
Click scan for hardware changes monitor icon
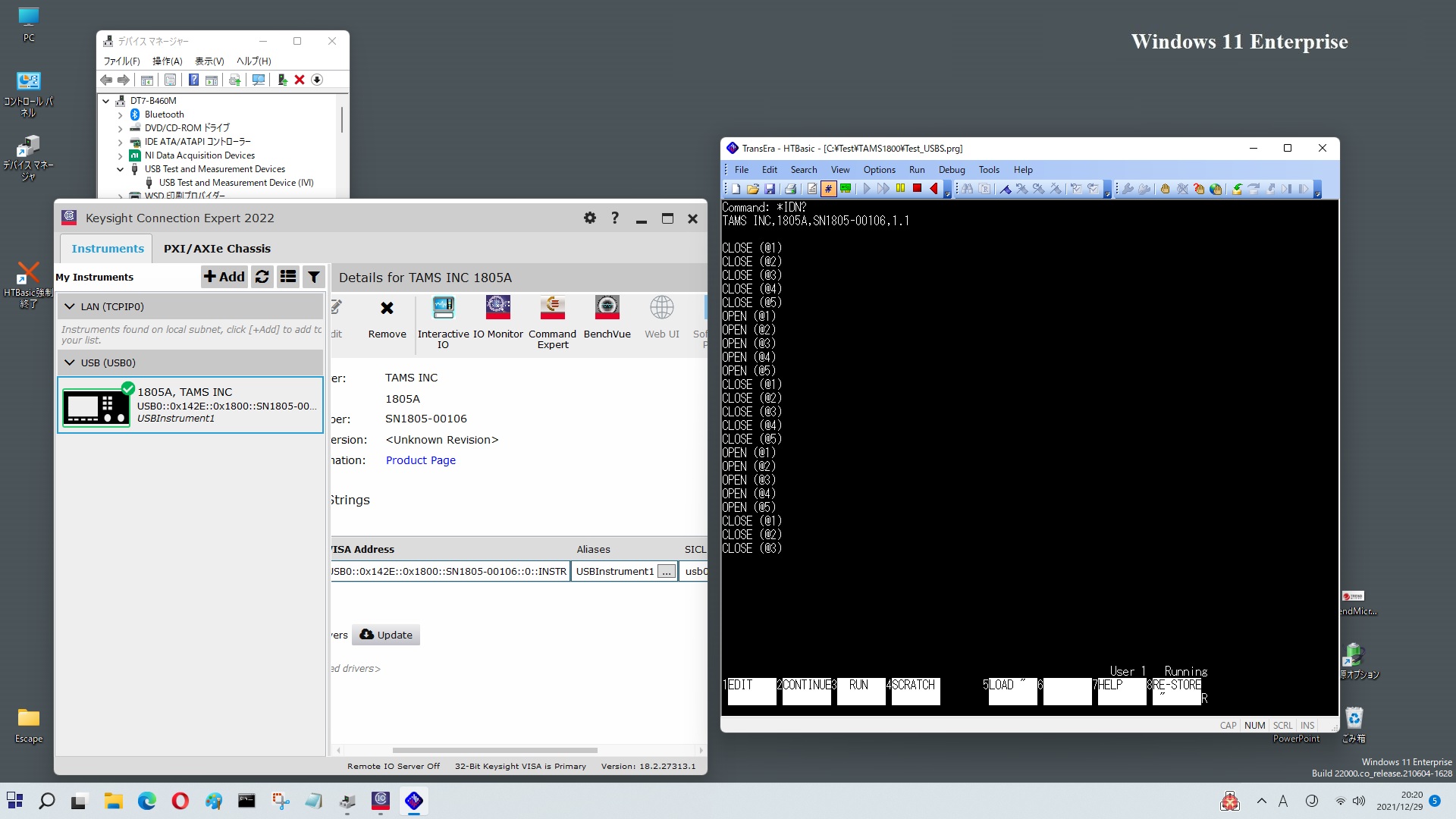259,80
